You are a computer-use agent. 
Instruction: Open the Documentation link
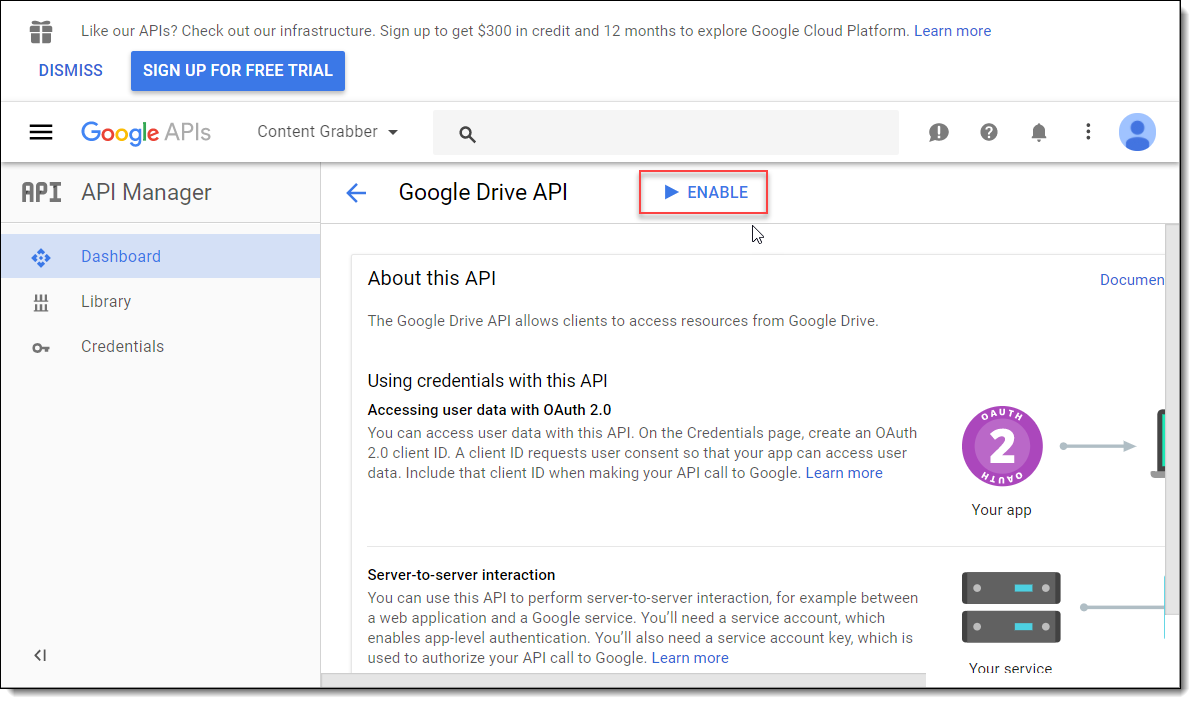[x=1132, y=280]
